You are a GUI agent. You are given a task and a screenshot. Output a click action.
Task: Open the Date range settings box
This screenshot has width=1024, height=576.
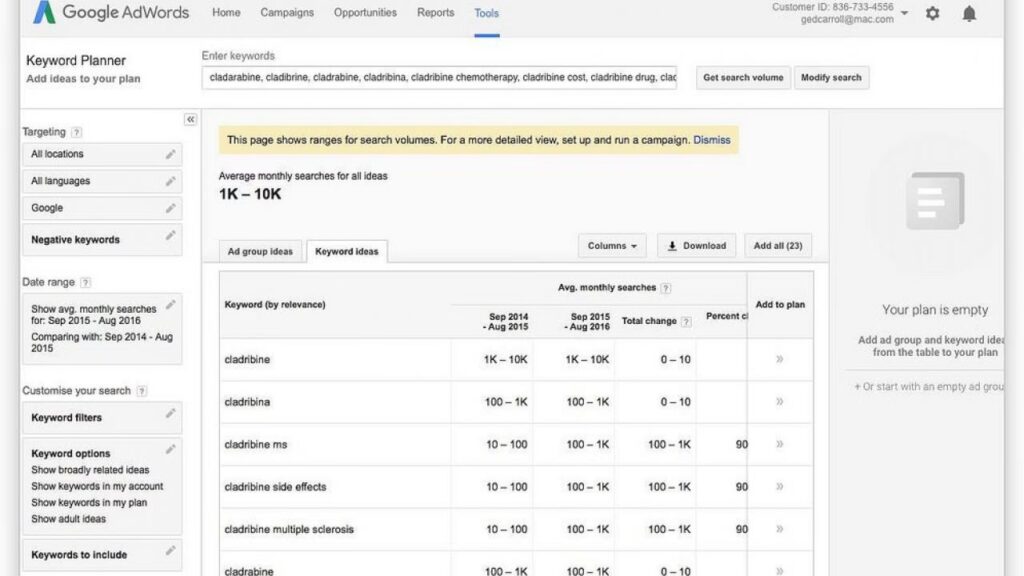point(102,328)
